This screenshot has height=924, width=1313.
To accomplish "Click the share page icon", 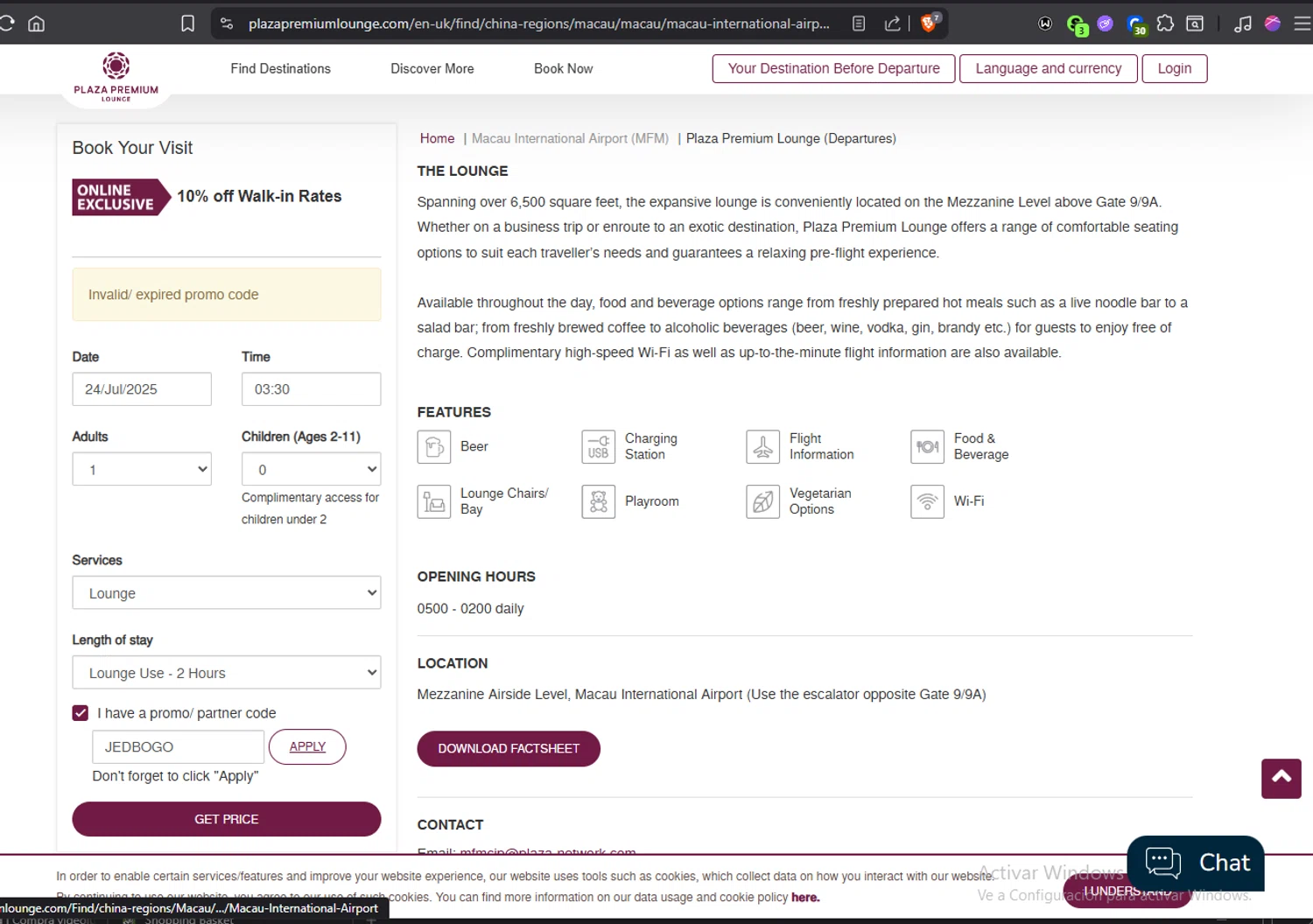I will click(x=892, y=24).
